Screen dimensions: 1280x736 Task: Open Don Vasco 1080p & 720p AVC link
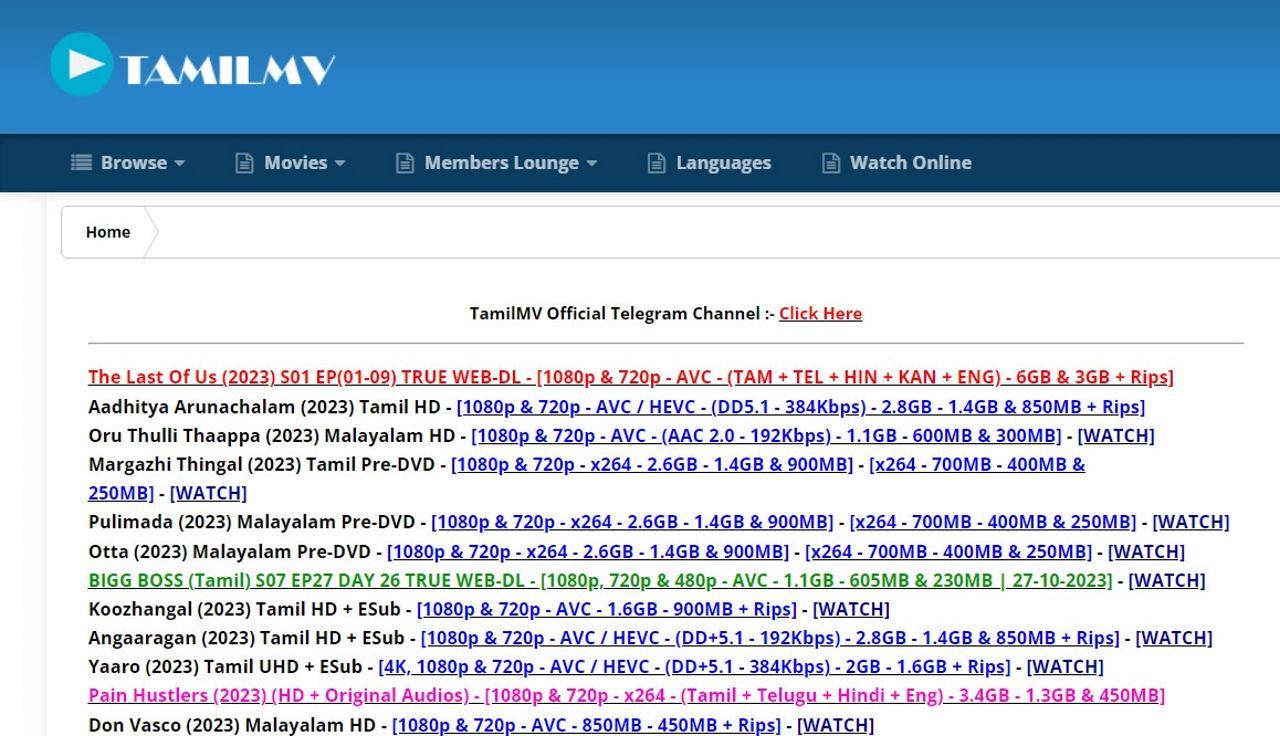click(586, 725)
